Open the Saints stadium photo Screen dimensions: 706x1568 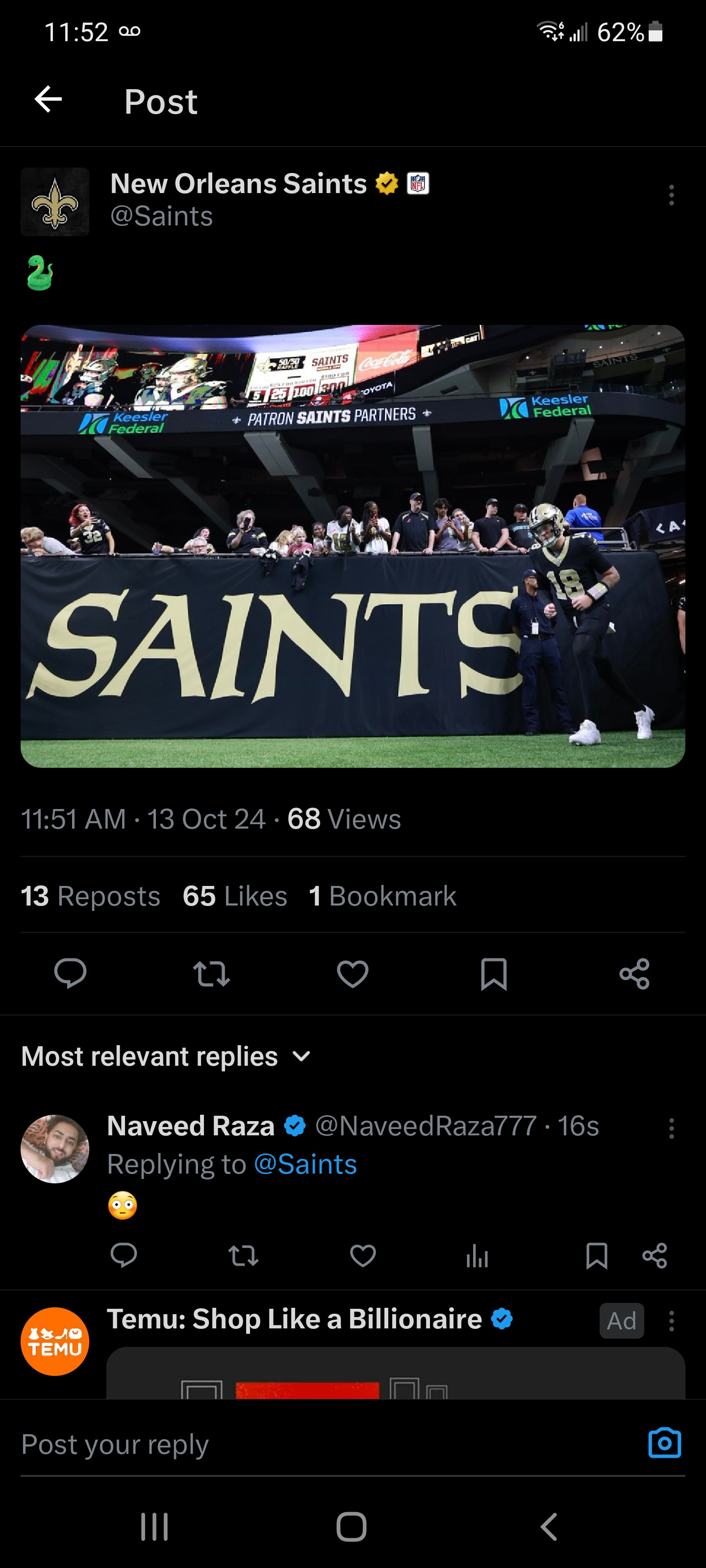(353, 546)
